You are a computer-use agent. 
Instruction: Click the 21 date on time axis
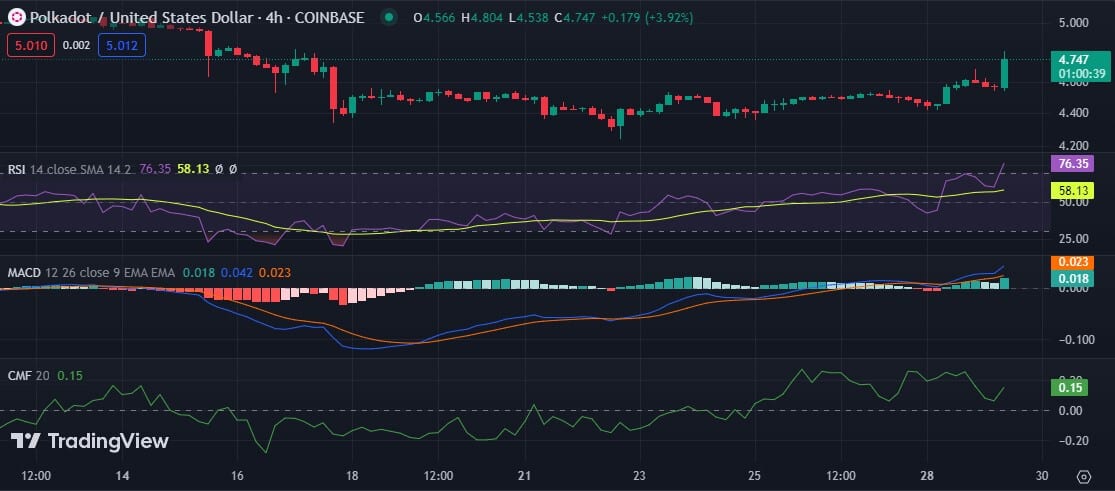click(x=524, y=475)
